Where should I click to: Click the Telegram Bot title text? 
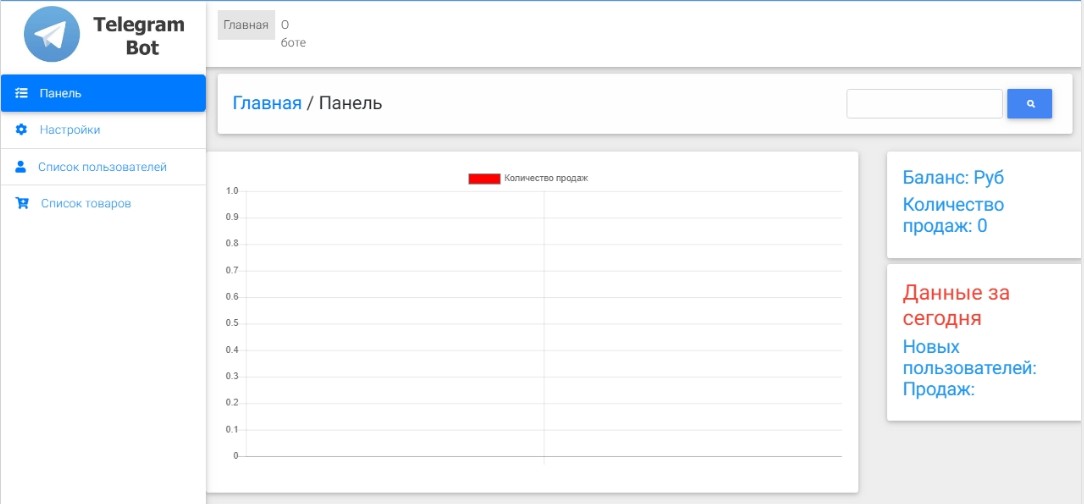[139, 36]
